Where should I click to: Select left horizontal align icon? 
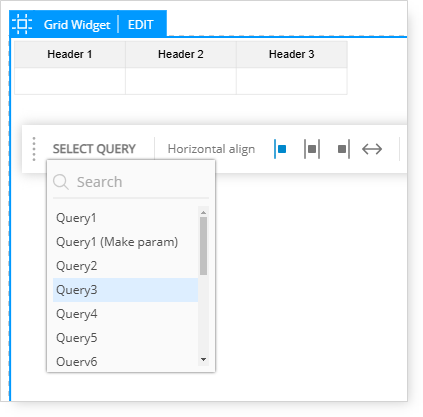point(280,149)
